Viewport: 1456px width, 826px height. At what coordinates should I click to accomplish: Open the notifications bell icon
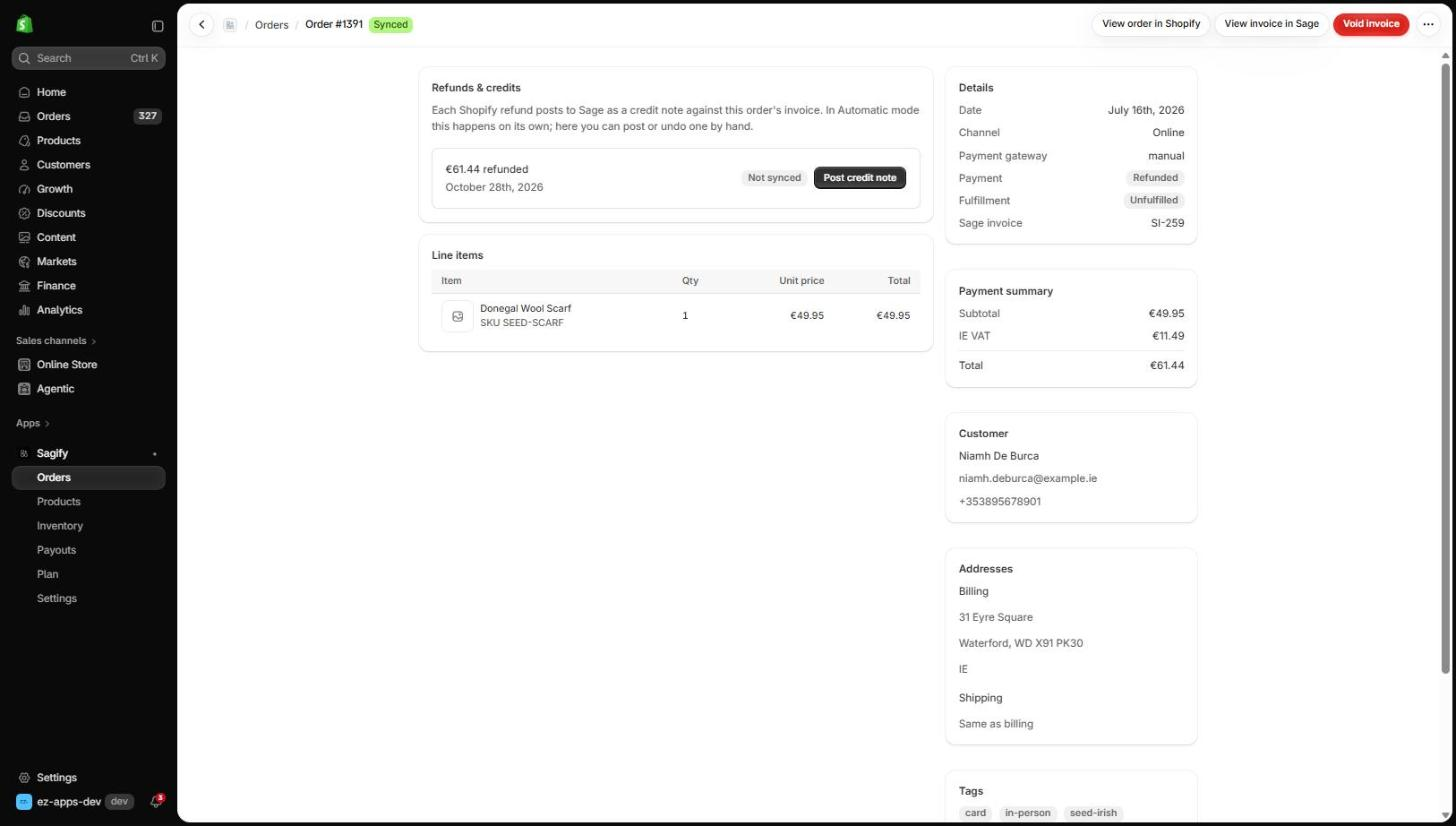(x=156, y=802)
